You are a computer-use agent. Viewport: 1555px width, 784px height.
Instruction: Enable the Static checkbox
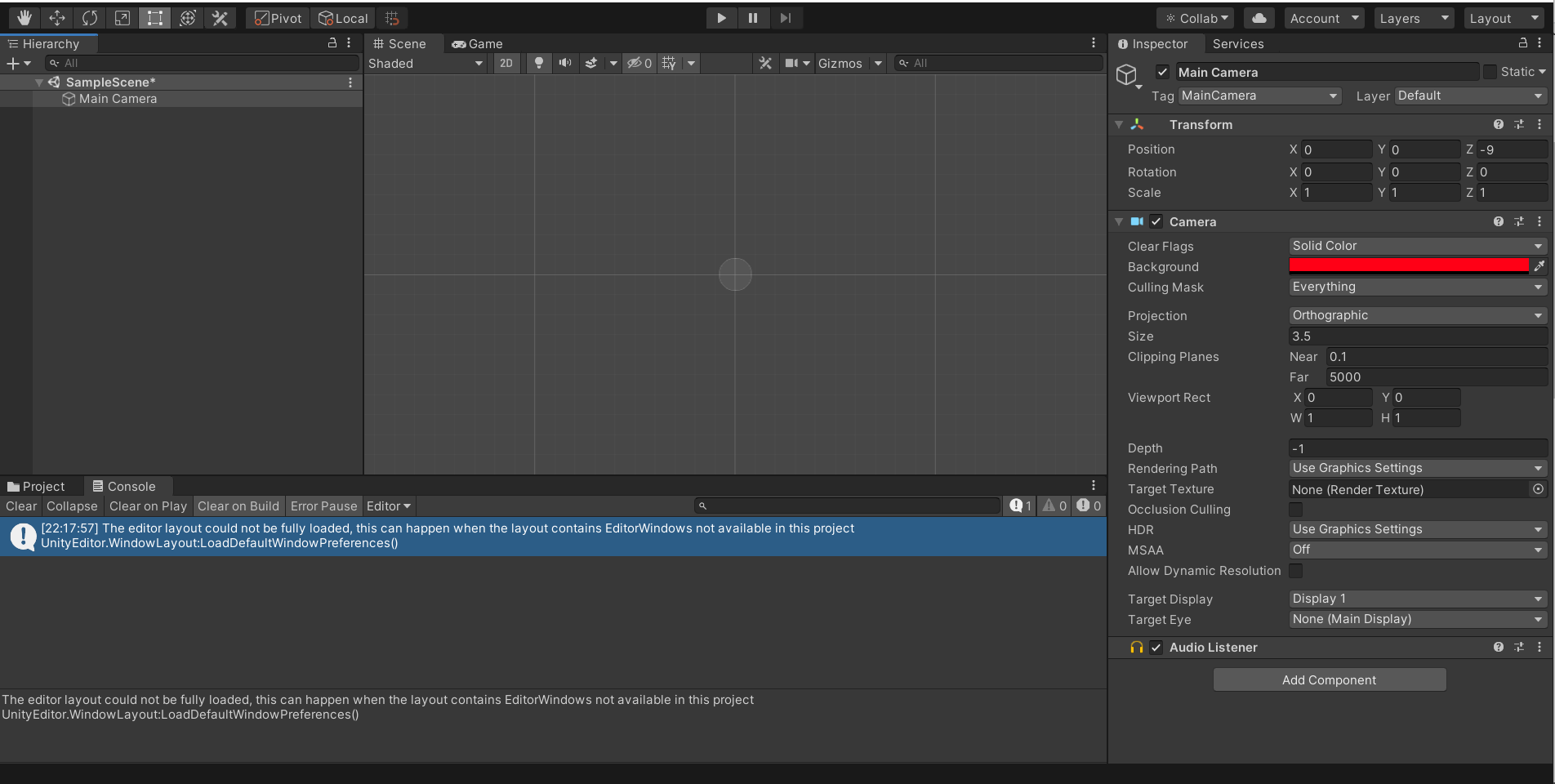point(1490,72)
